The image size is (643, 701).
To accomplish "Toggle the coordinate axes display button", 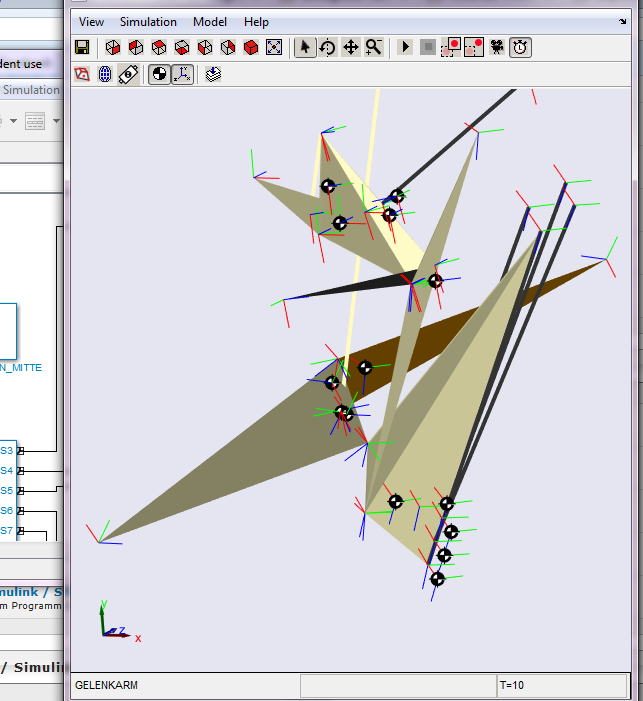I will [182, 74].
